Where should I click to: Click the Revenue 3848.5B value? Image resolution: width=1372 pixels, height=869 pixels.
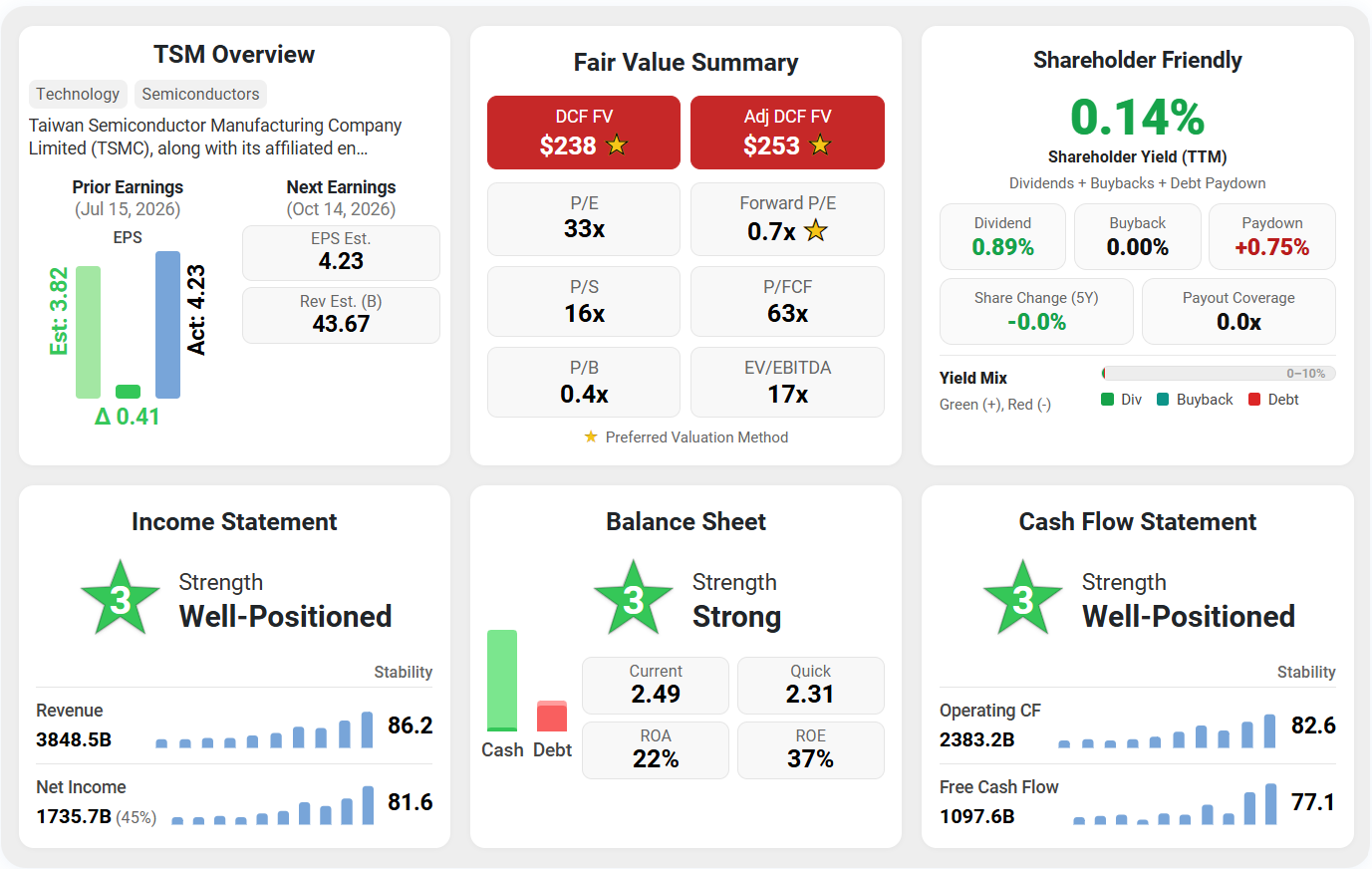[x=74, y=739]
